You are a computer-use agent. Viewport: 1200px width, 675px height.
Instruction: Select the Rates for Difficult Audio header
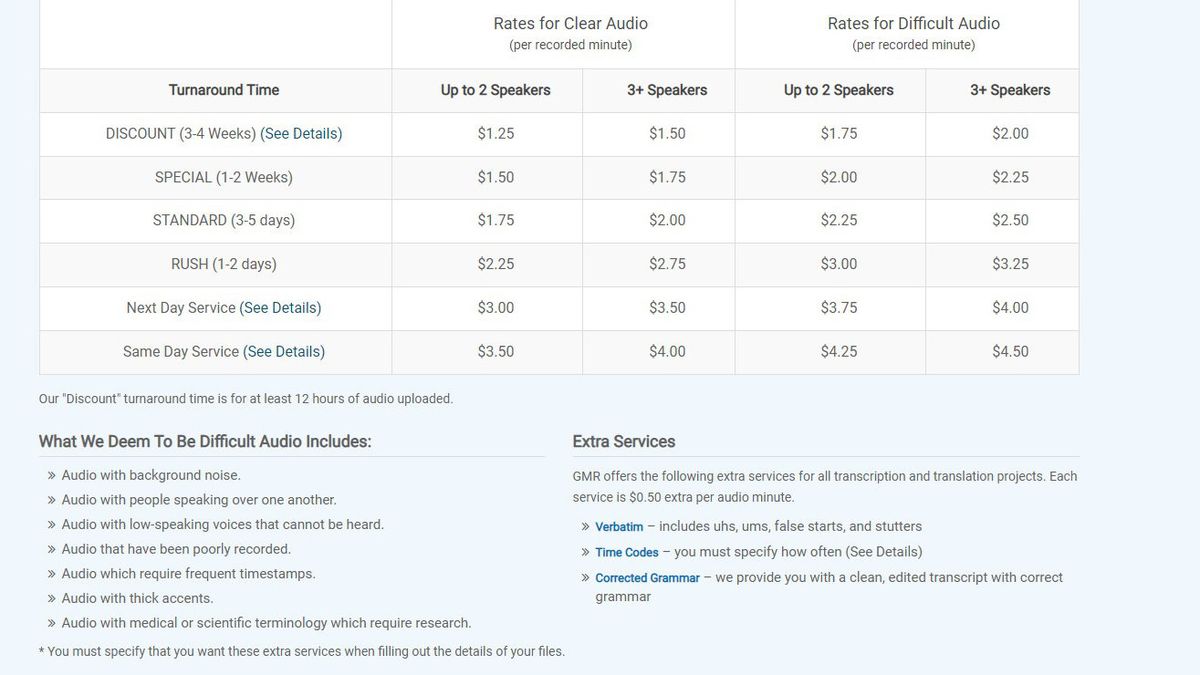click(x=913, y=24)
